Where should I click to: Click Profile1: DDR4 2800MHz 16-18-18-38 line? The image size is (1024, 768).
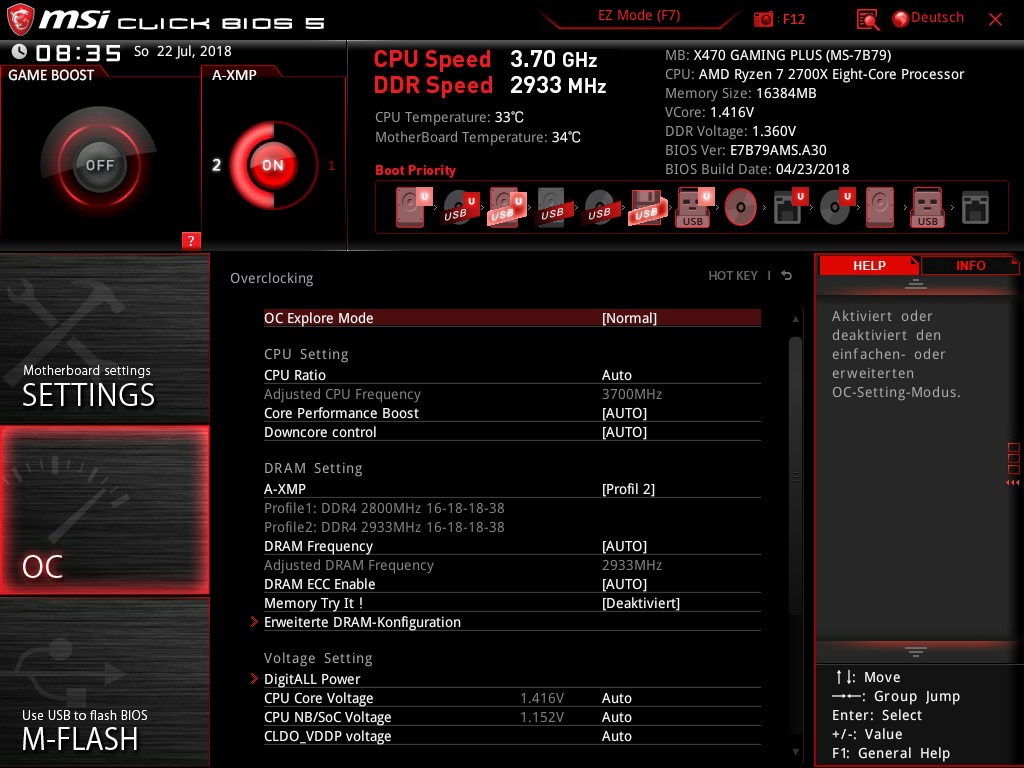tap(384, 508)
